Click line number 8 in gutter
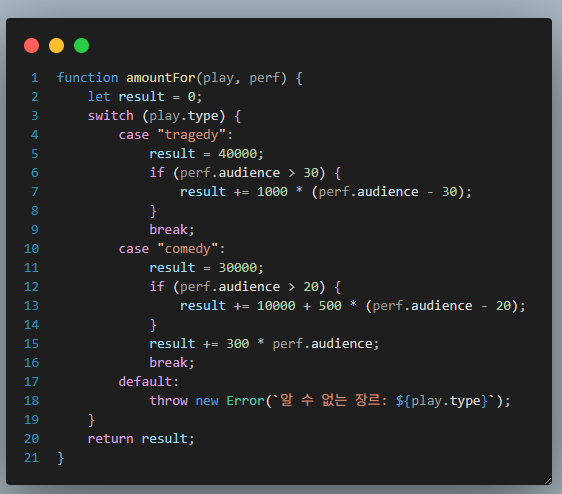 point(35,211)
